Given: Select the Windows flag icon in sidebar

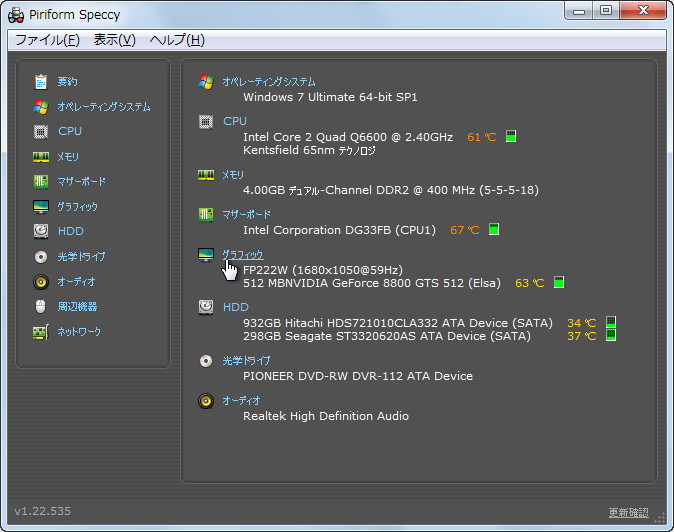Looking at the screenshot, I should click(41, 107).
